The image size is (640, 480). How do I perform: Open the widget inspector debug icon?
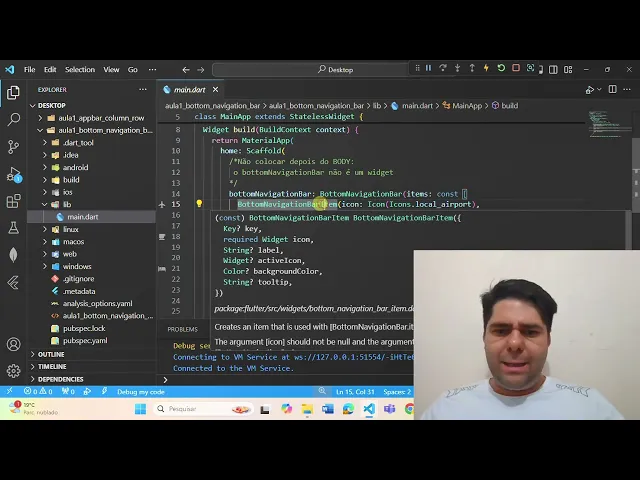coord(530,68)
